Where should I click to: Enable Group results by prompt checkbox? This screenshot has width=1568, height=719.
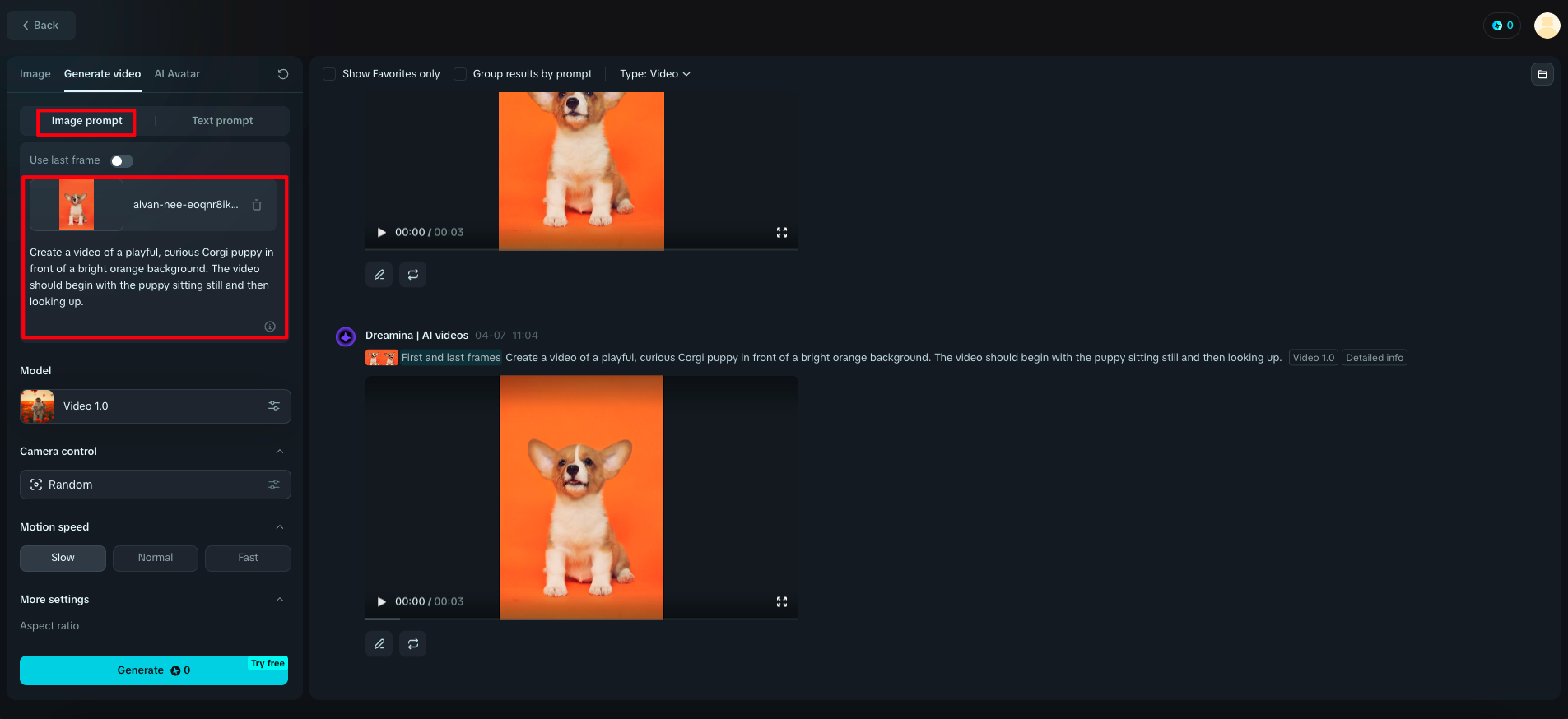click(460, 74)
